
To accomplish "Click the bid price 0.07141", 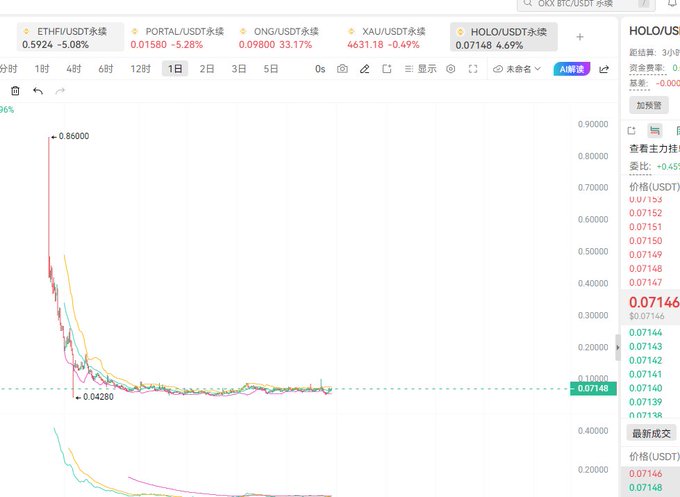I will [646, 374].
